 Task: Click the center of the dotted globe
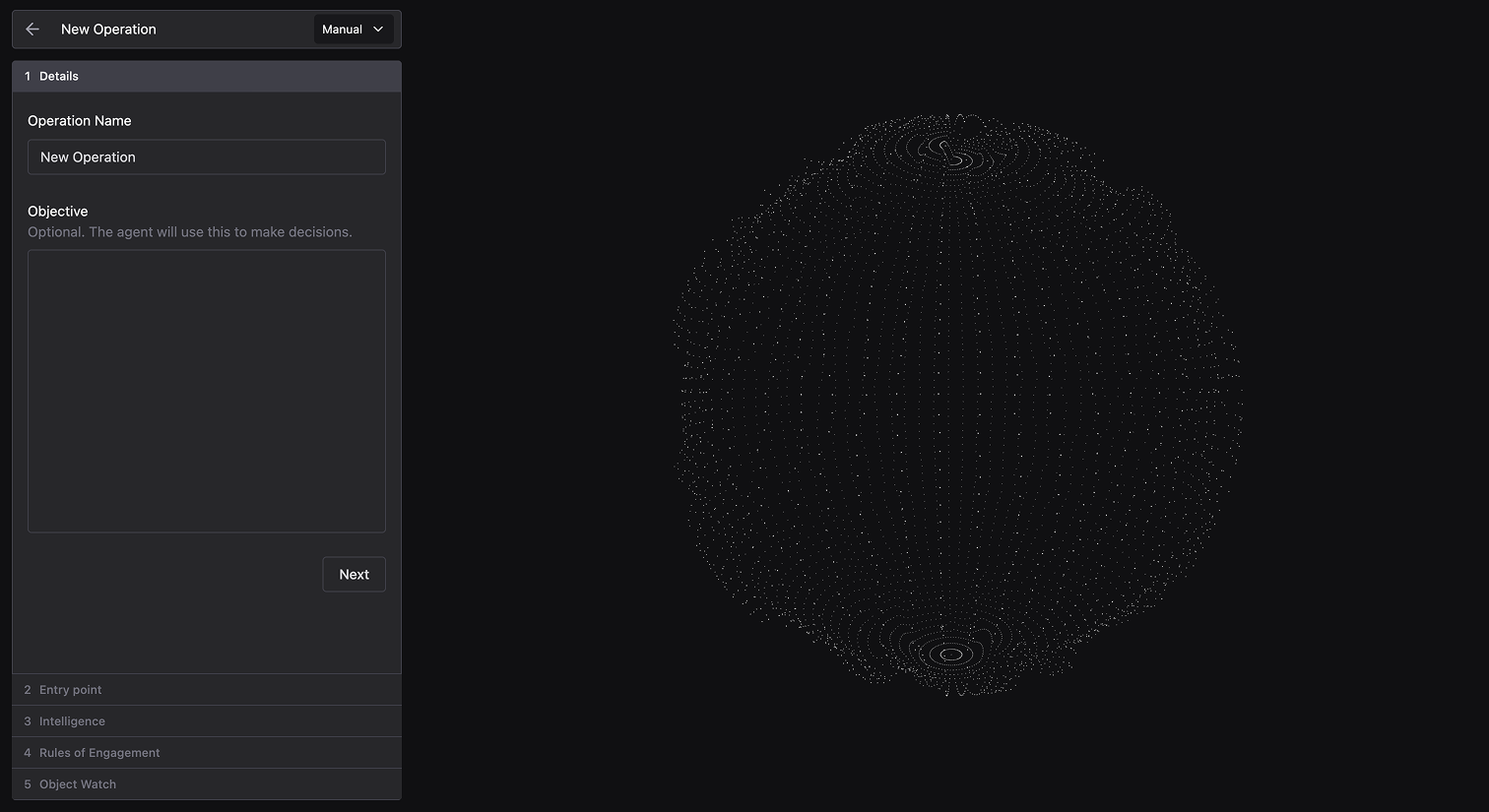[x=956, y=405]
